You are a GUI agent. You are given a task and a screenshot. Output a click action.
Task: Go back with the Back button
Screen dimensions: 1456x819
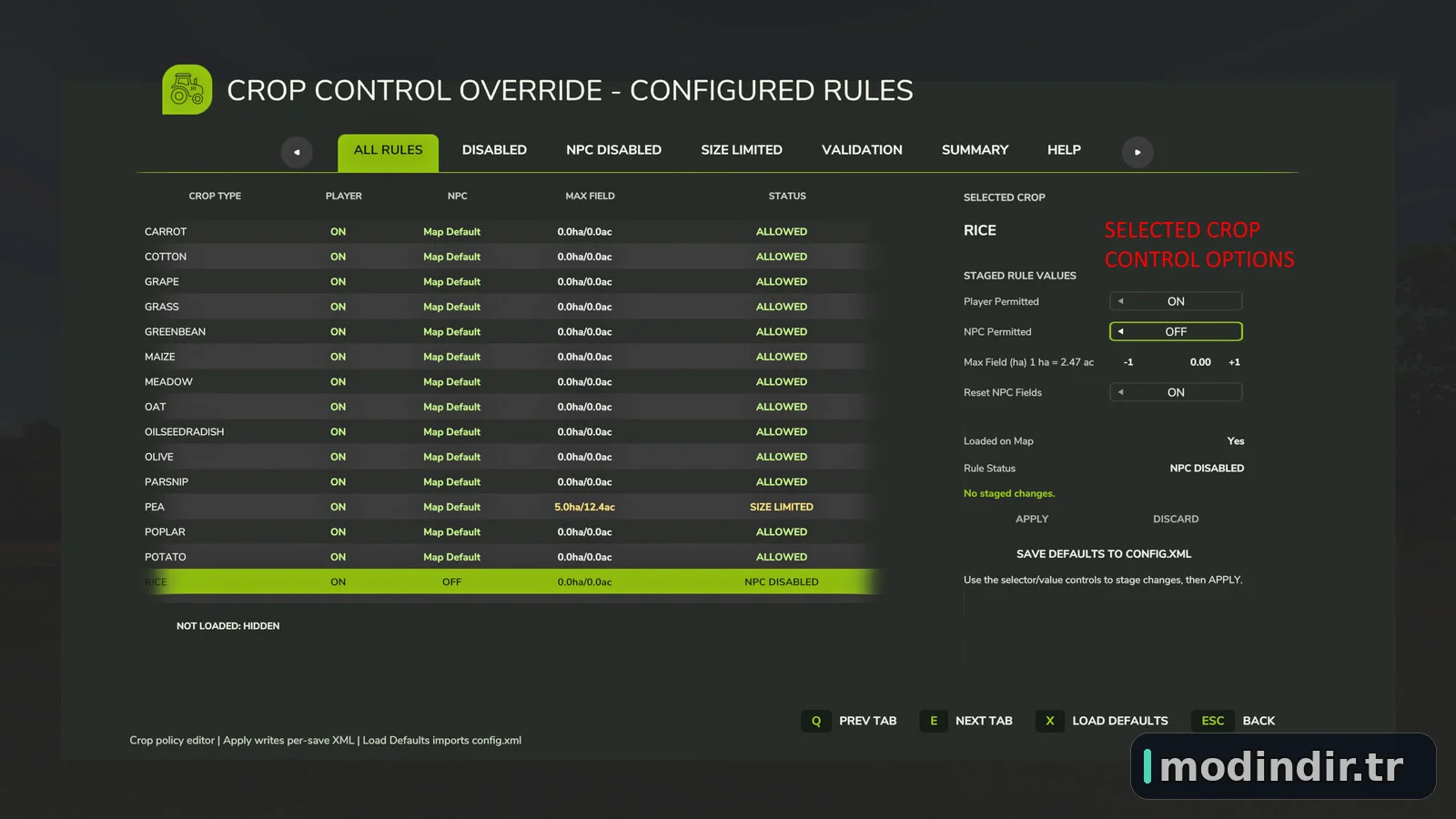(1259, 721)
